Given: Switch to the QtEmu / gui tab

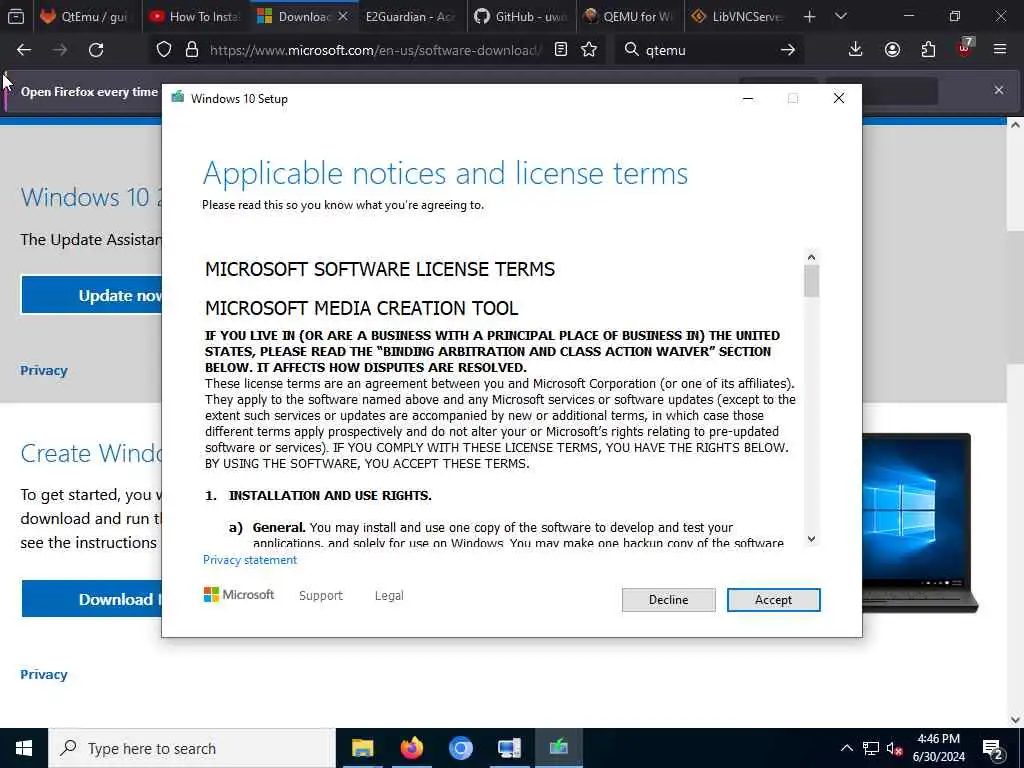Looking at the screenshot, I should [86, 16].
